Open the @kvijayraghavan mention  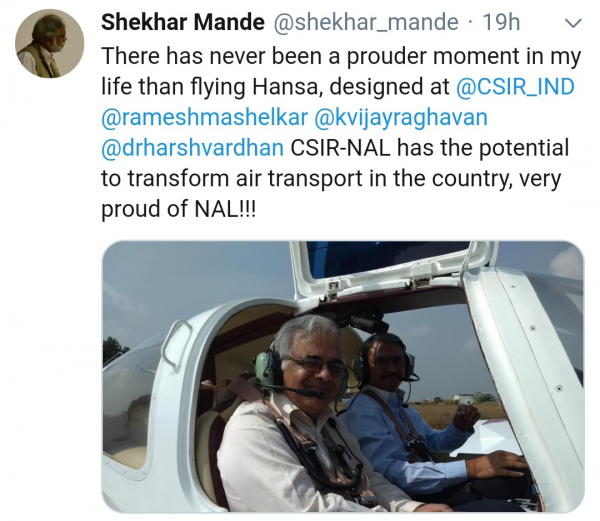[401, 117]
